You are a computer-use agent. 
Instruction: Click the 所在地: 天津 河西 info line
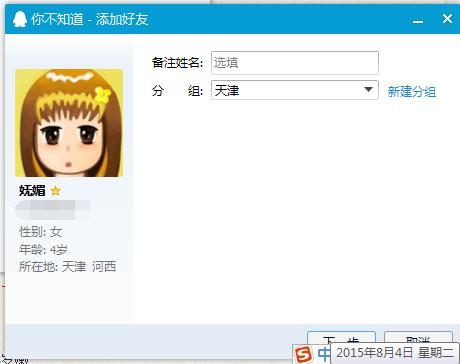coord(68,267)
